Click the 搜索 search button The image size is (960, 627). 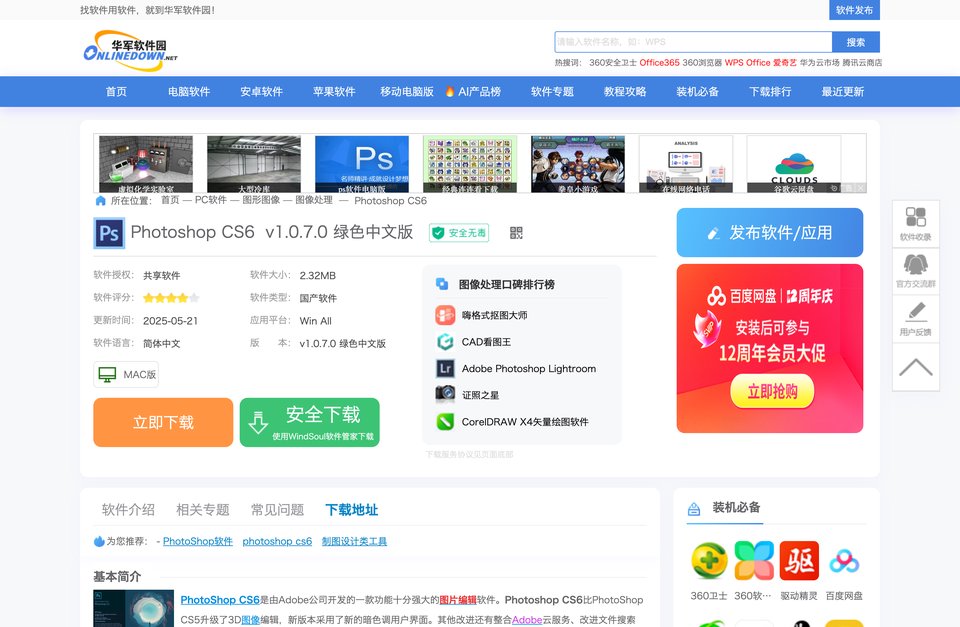click(x=856, y=42)
